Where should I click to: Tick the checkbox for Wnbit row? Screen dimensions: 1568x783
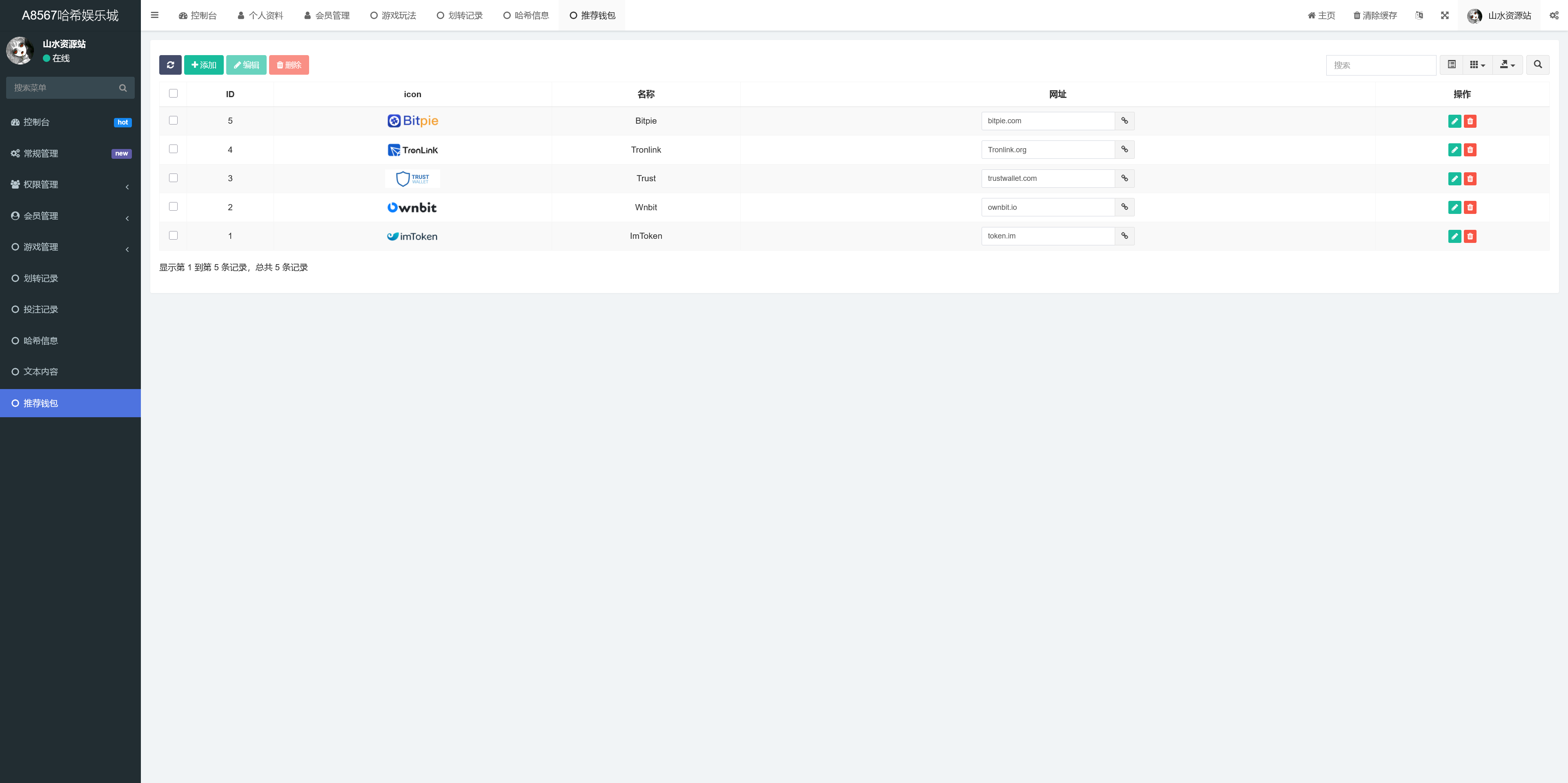(x=174, y=207)
